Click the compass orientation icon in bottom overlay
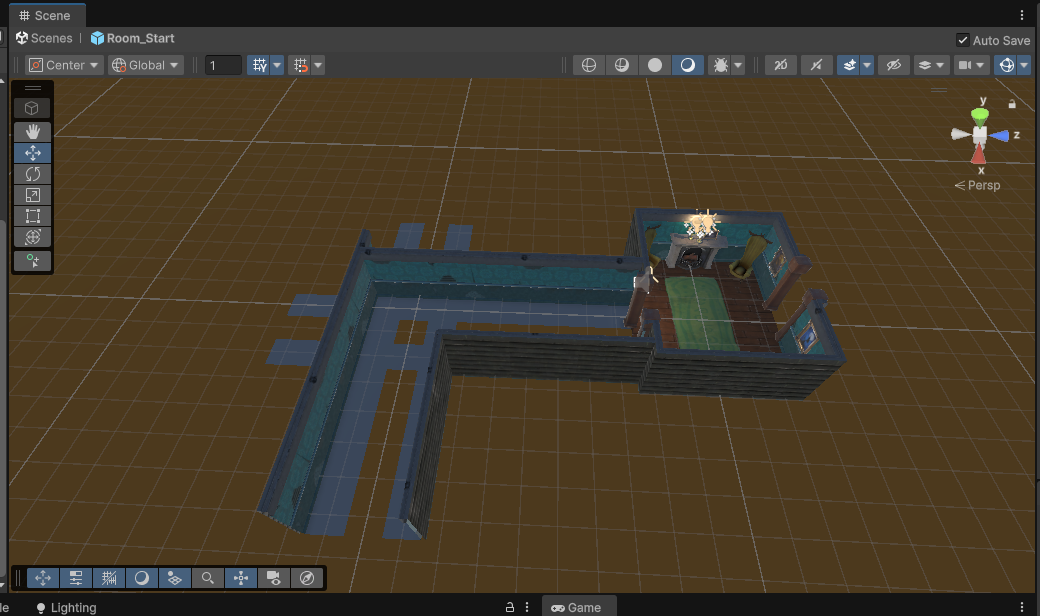The image size is (1040, 616). click(x=307, y=578)
